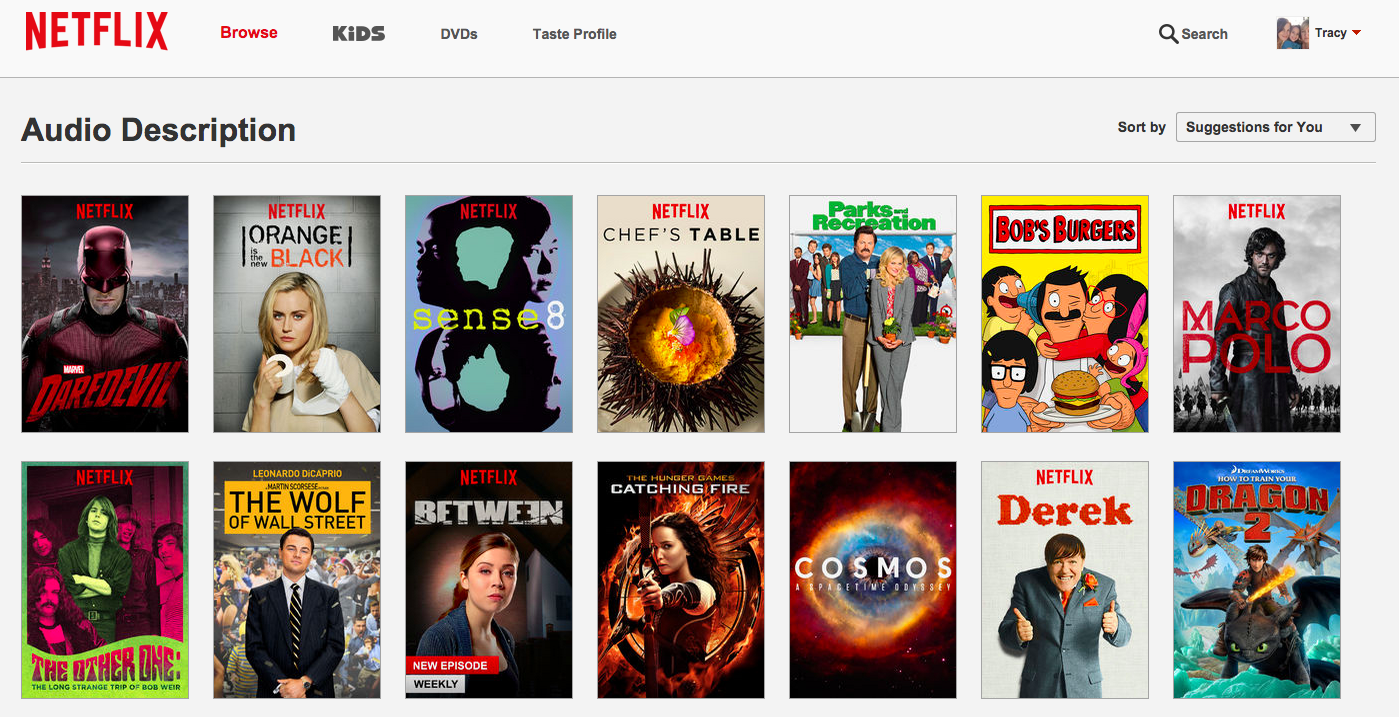Select the Derek poster

(x=1065, y=580)
